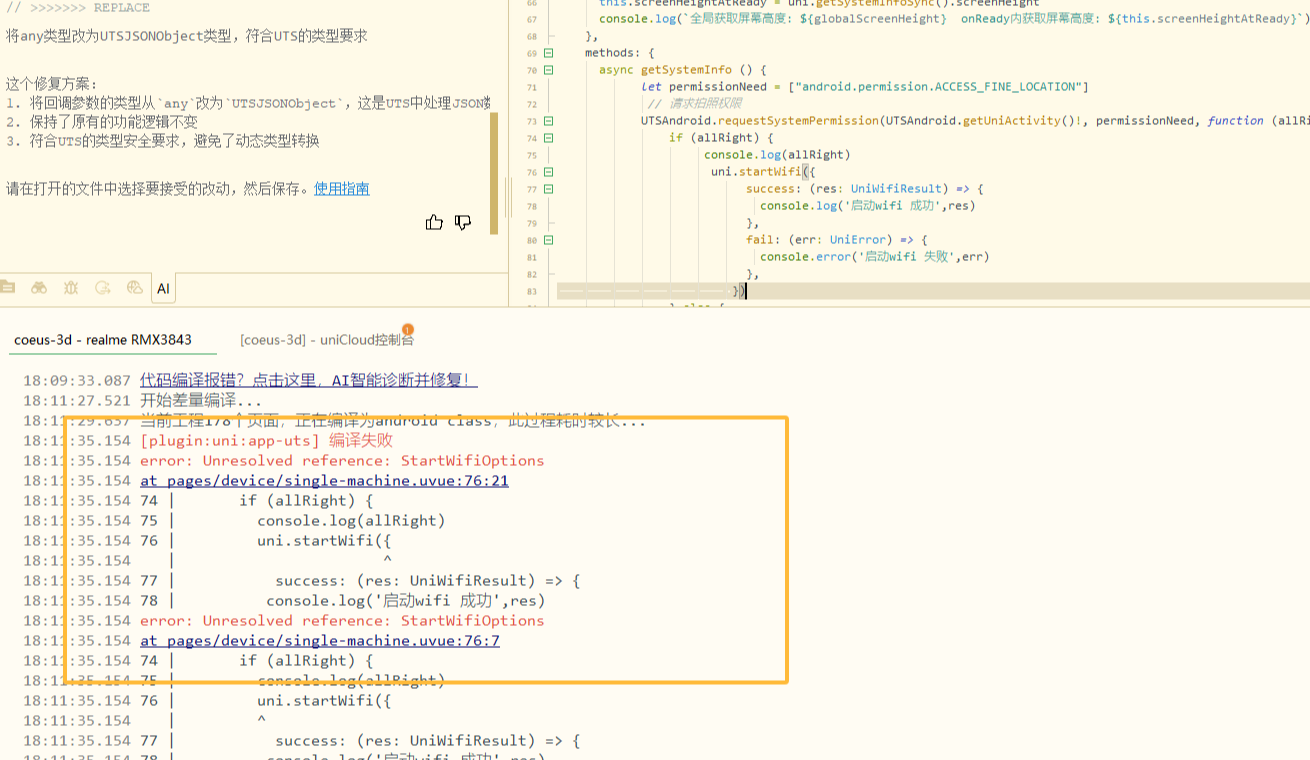Click the thumbs down feedback icon
This screenshot has height=760, width=1310.
click(x=463, y=222)
